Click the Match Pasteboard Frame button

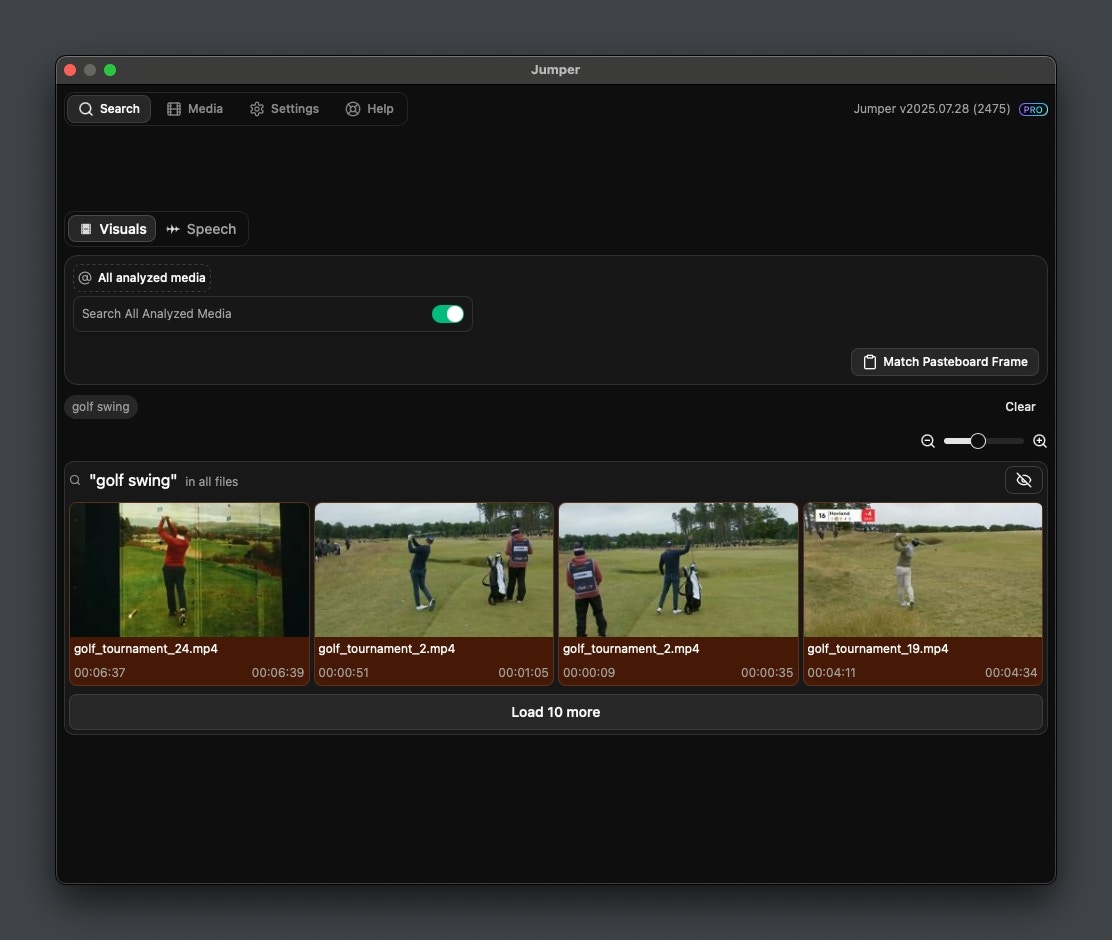click(x=944, y=362)
